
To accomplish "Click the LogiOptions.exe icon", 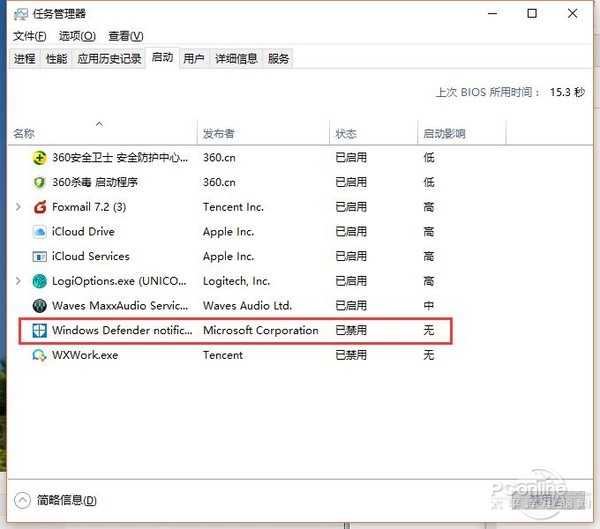I will pos(39,281).
